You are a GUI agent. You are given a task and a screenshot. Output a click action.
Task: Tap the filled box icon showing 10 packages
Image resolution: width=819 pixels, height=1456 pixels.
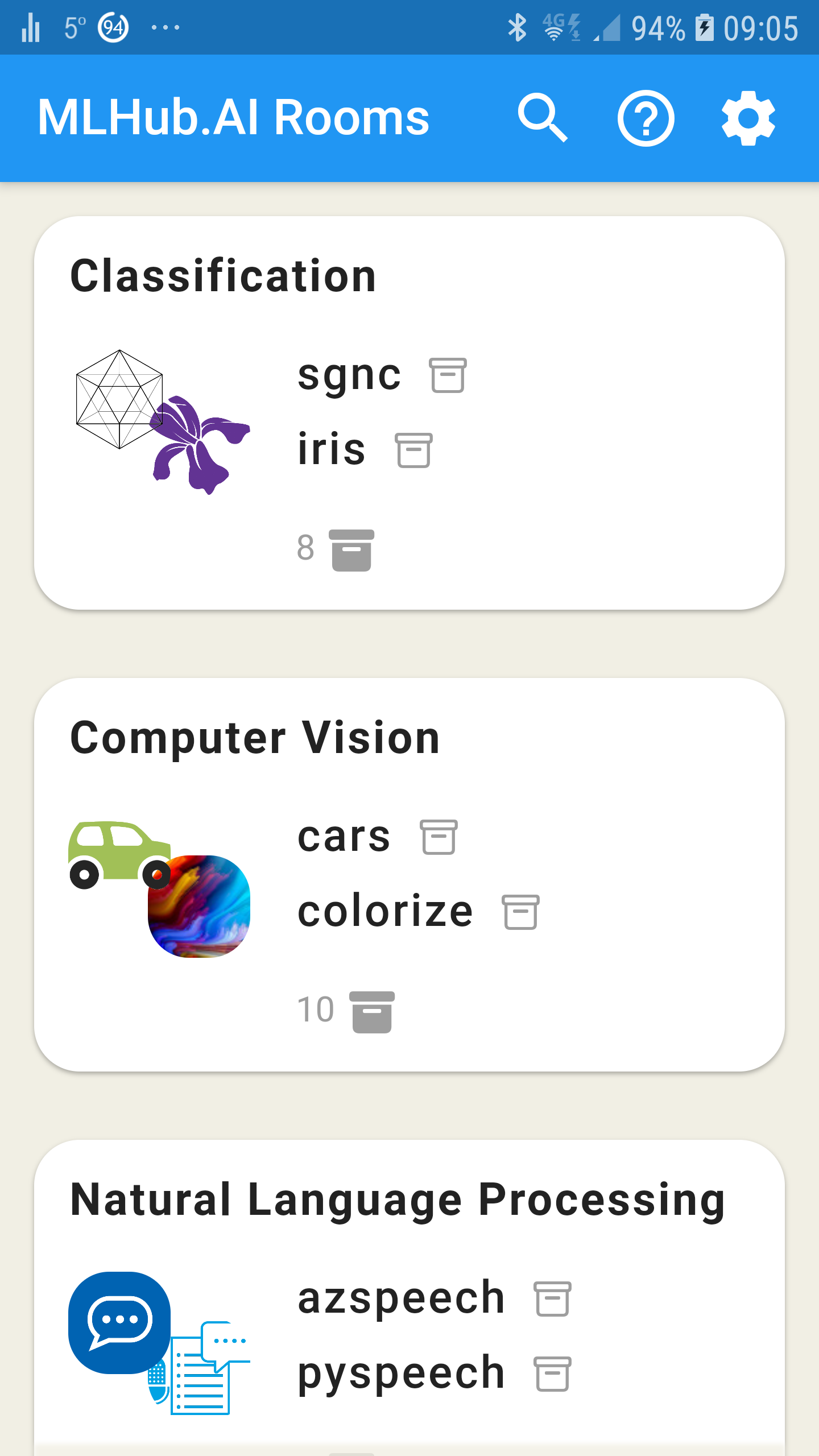[x=372, y=1011]
